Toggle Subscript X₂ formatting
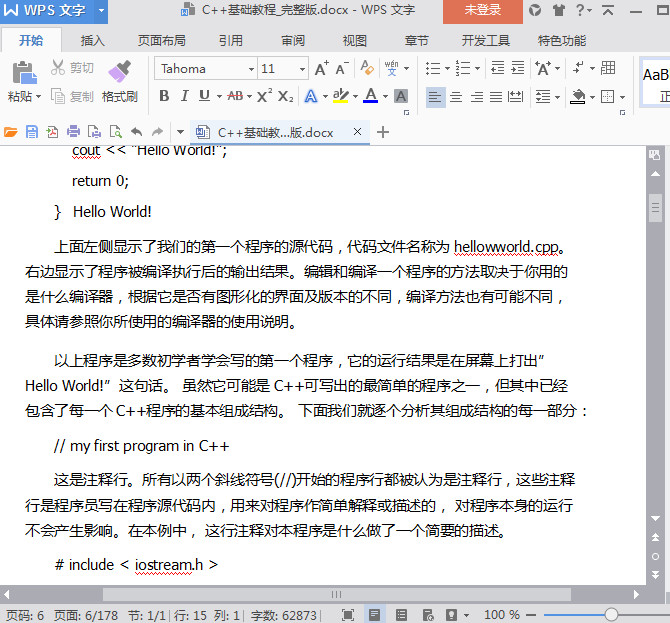This screenshot has height=623, width=670. [x=285, y=97]
